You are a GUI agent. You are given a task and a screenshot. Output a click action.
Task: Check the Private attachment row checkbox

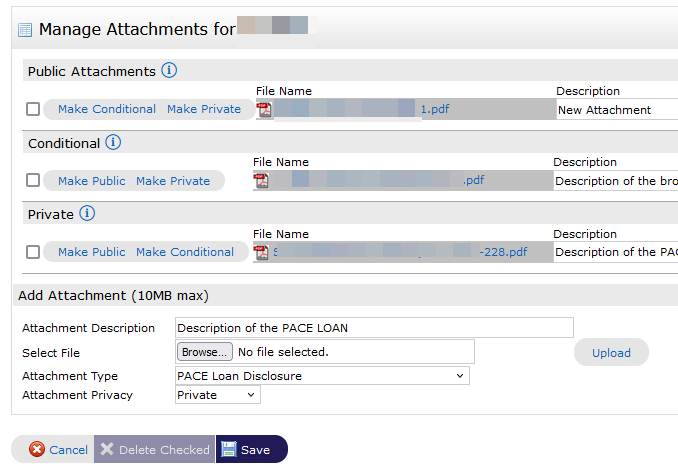pyautogui.click(x=33, y=252)
